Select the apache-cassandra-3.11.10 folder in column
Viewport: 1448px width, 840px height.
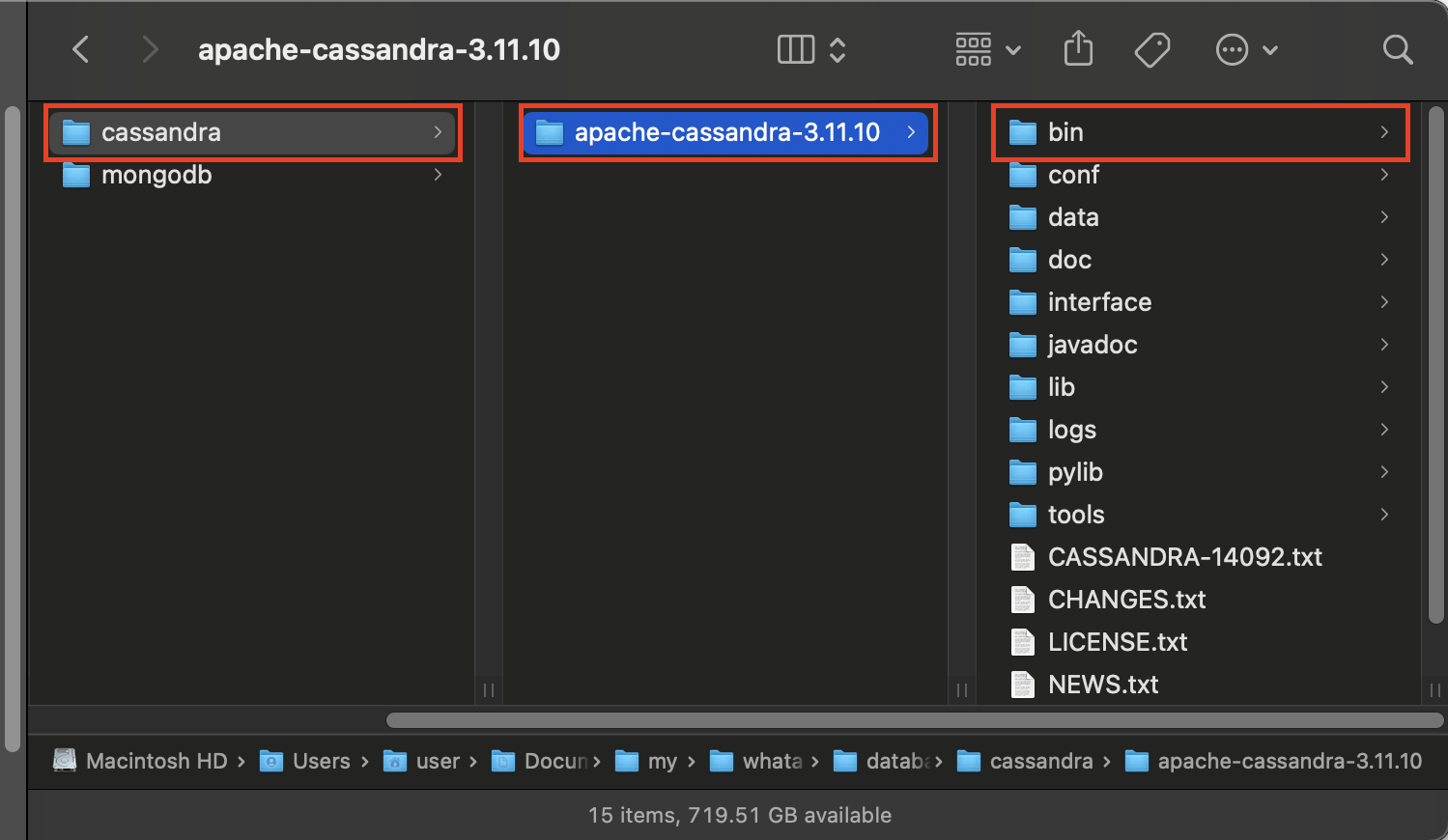tap(725, 132)
